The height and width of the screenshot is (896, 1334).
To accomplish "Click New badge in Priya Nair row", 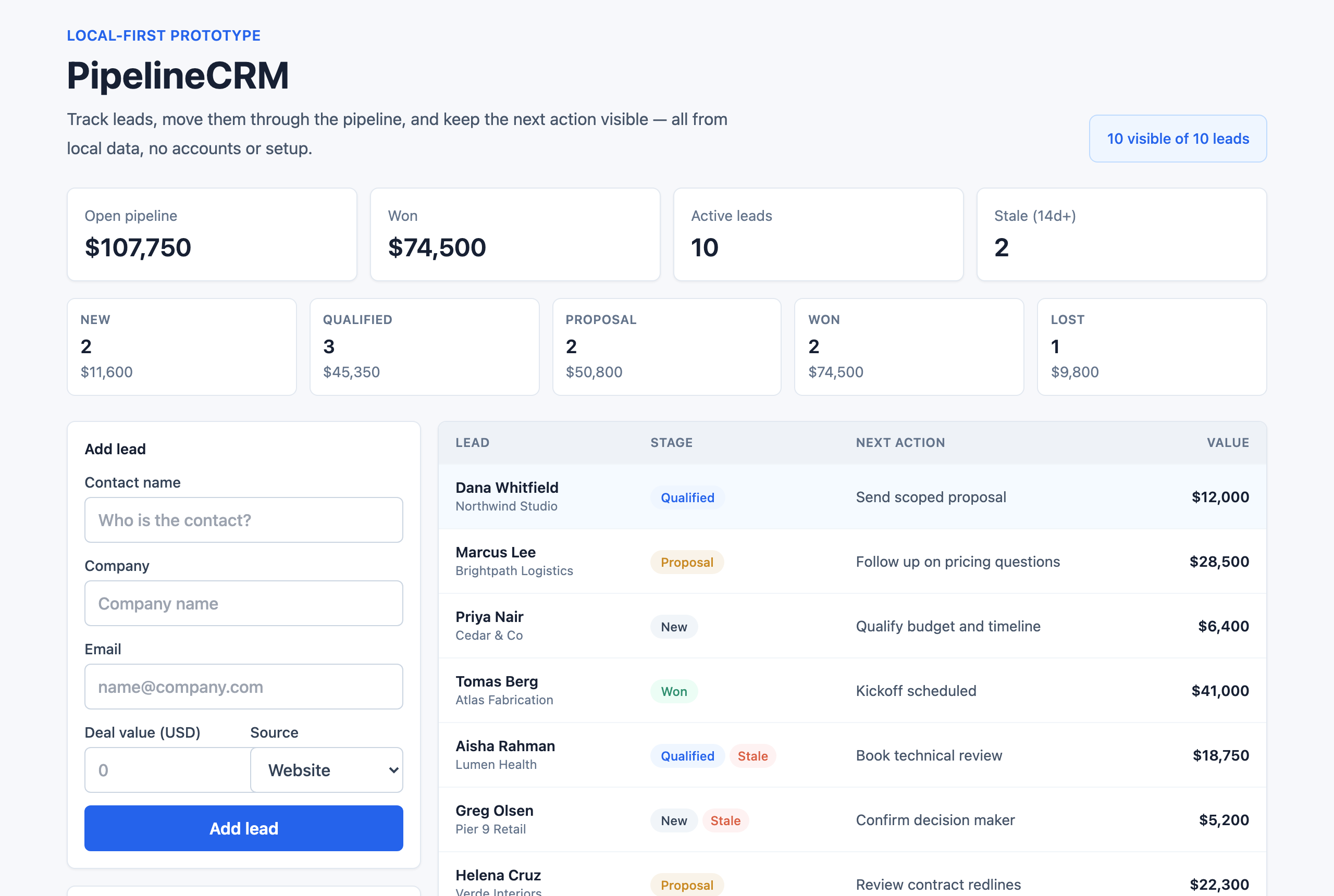I will 674,627.
